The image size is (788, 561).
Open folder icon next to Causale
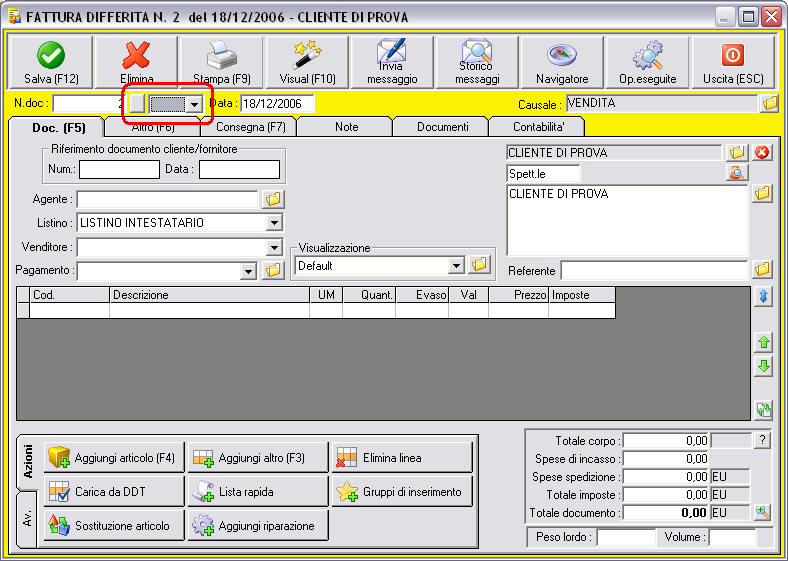(769, 104)
